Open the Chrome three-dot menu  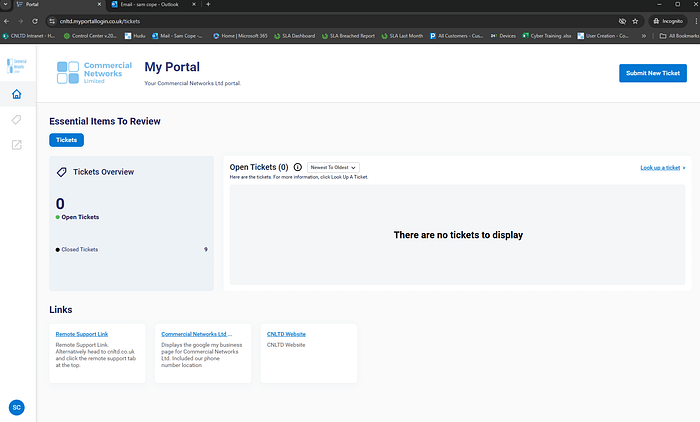[x=696, y=21]
